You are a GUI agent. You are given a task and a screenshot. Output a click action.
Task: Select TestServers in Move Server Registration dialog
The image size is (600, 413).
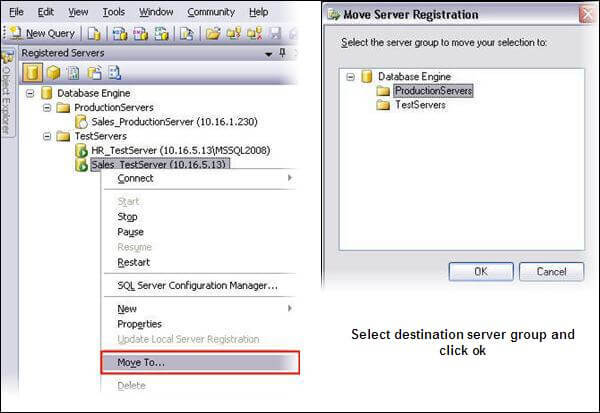(x=421, y=104)
